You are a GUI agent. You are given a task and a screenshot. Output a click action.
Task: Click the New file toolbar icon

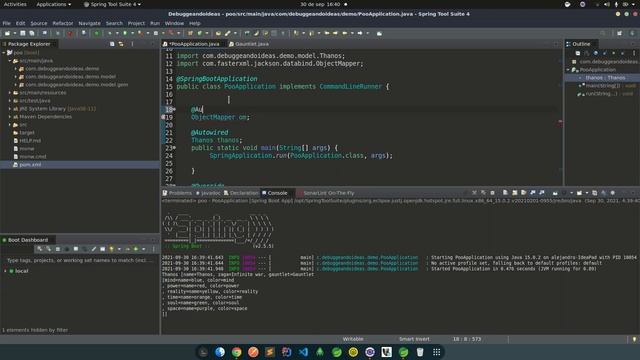pos(7,33)
